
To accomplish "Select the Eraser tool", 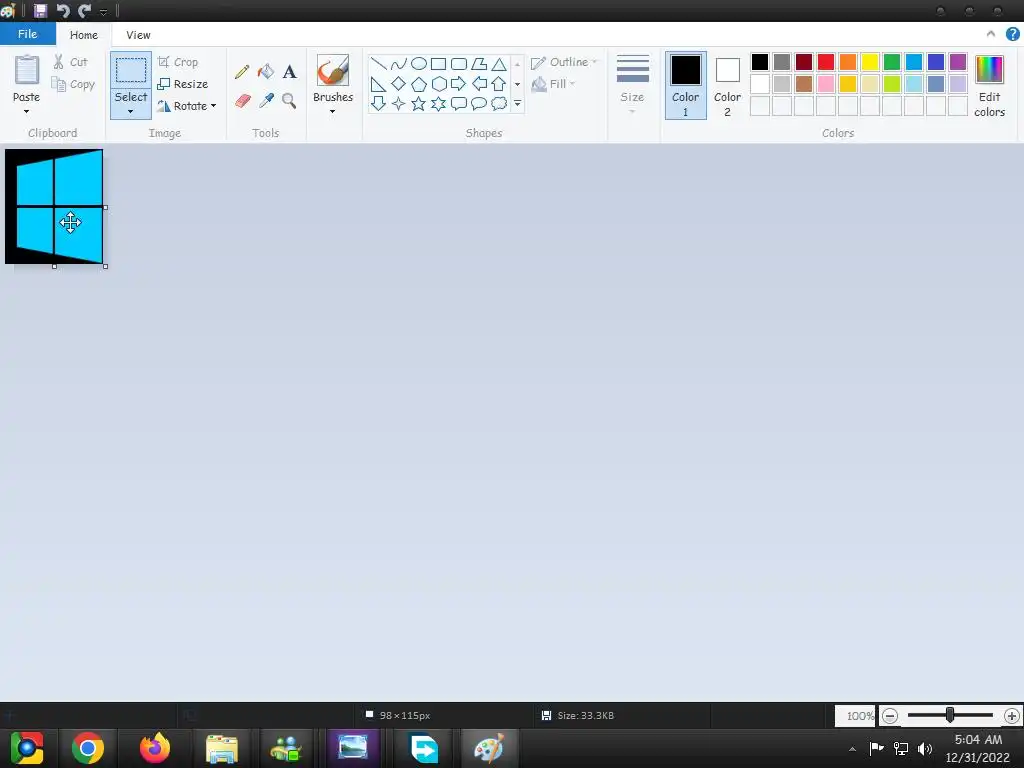I will coord(242,101).
